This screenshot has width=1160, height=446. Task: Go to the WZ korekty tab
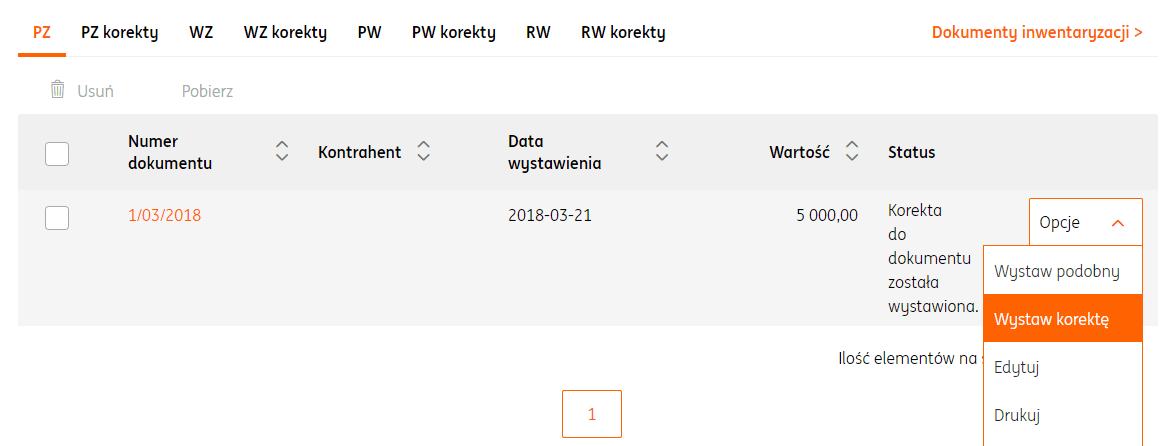click(285, 32)
